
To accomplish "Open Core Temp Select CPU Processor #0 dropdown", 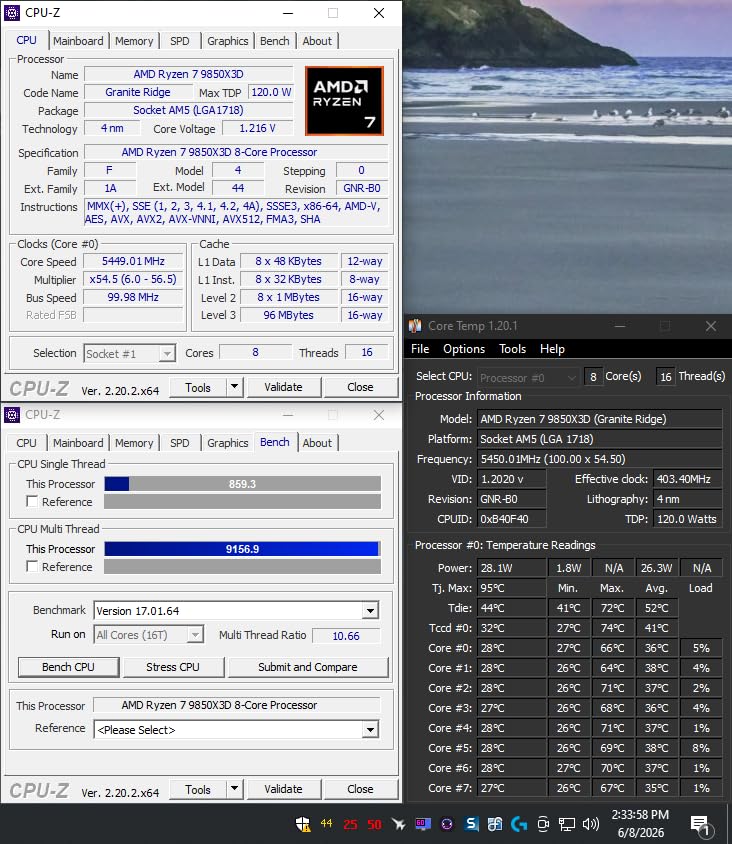I will pyautogui.click(x=528, y=377).
